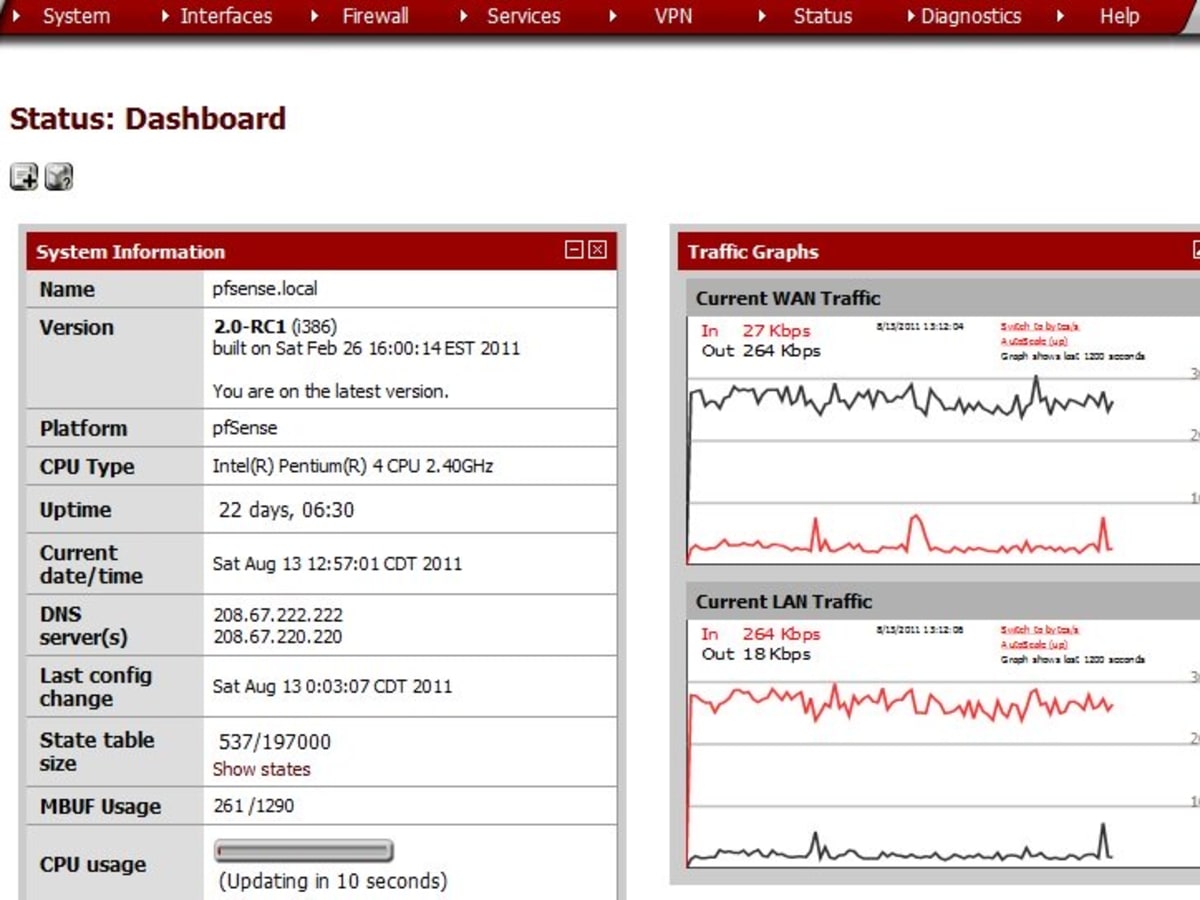1200x900 pixels.
Task: Open the Interfaces menu
Action: click(x=226, y=16)
